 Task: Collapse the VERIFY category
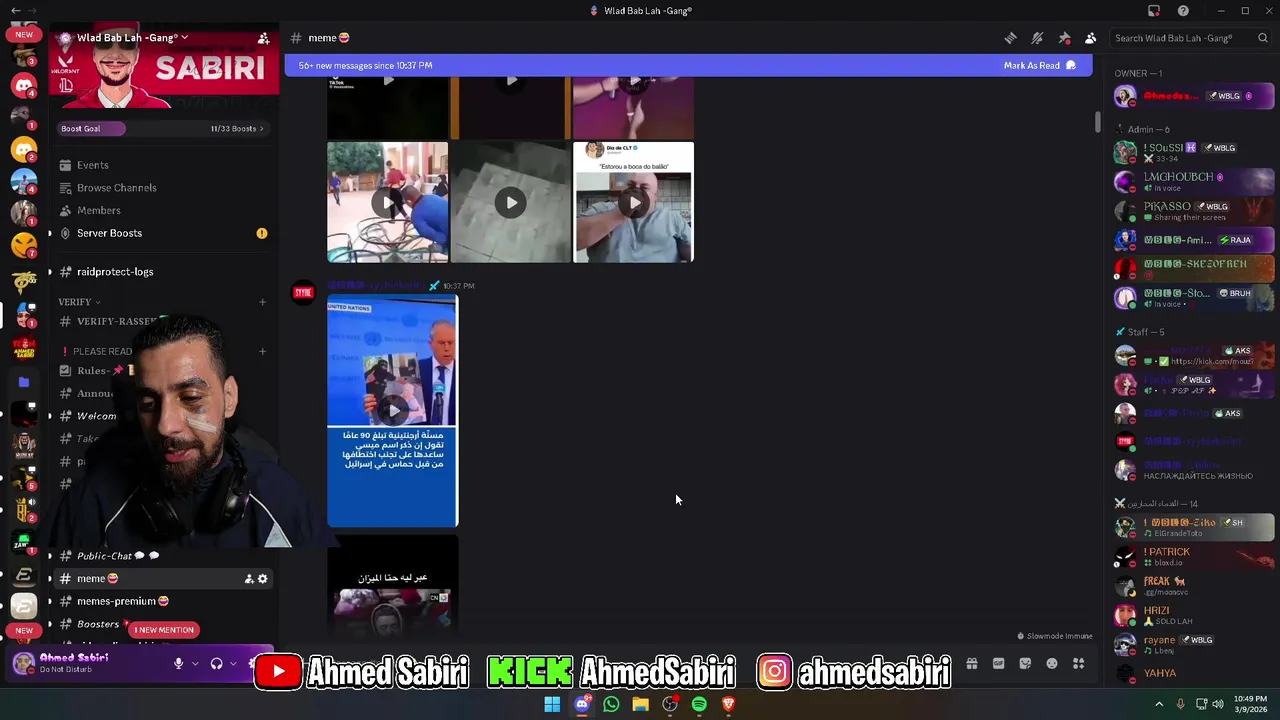78,302
